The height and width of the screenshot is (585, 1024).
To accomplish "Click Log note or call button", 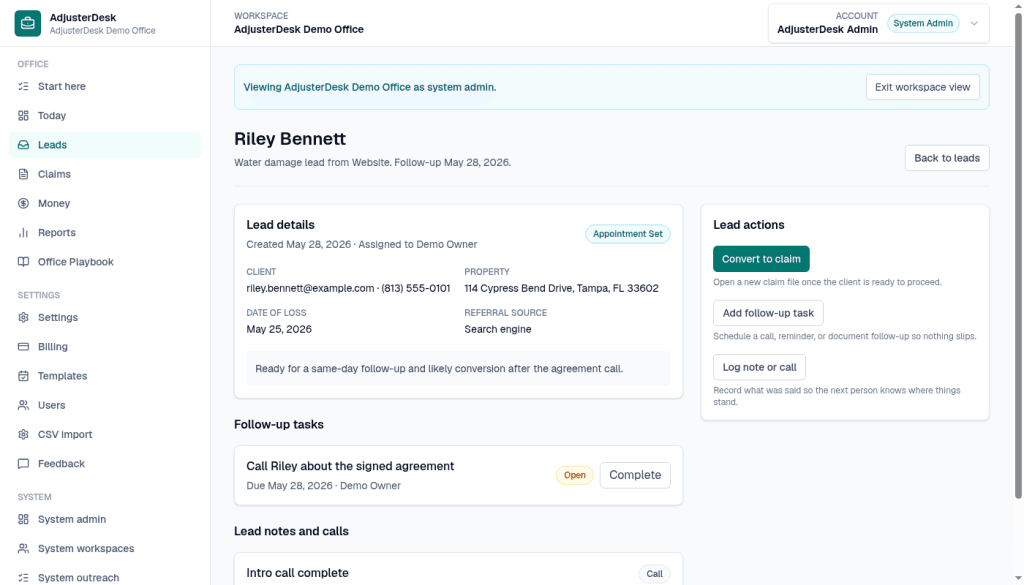I will click(x=759, y=367).
